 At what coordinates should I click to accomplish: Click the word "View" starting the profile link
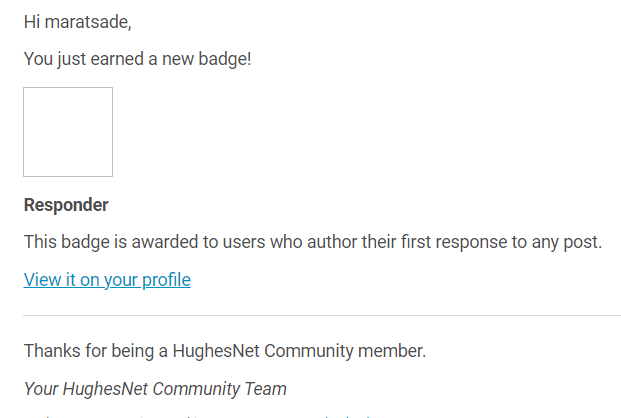coord(42,280)
